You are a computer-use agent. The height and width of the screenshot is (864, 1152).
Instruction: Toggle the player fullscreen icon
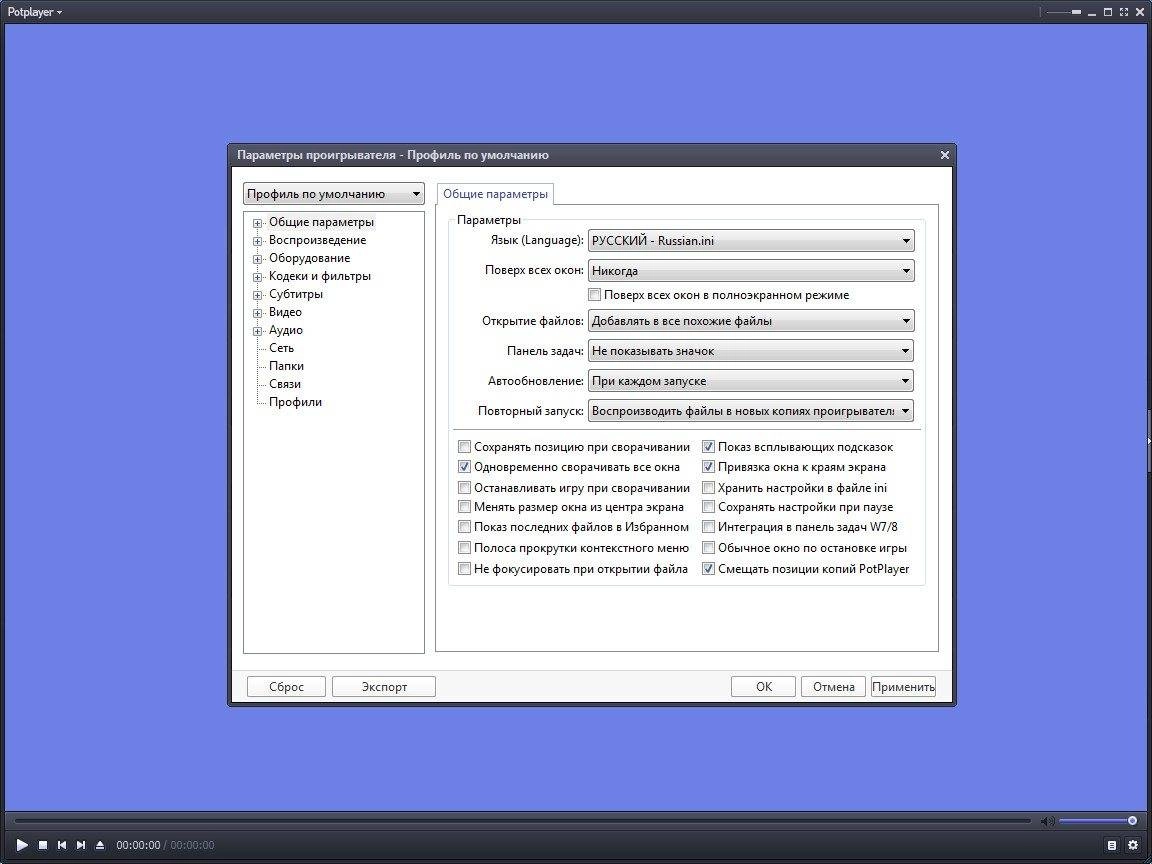[x=1124, y=12]
